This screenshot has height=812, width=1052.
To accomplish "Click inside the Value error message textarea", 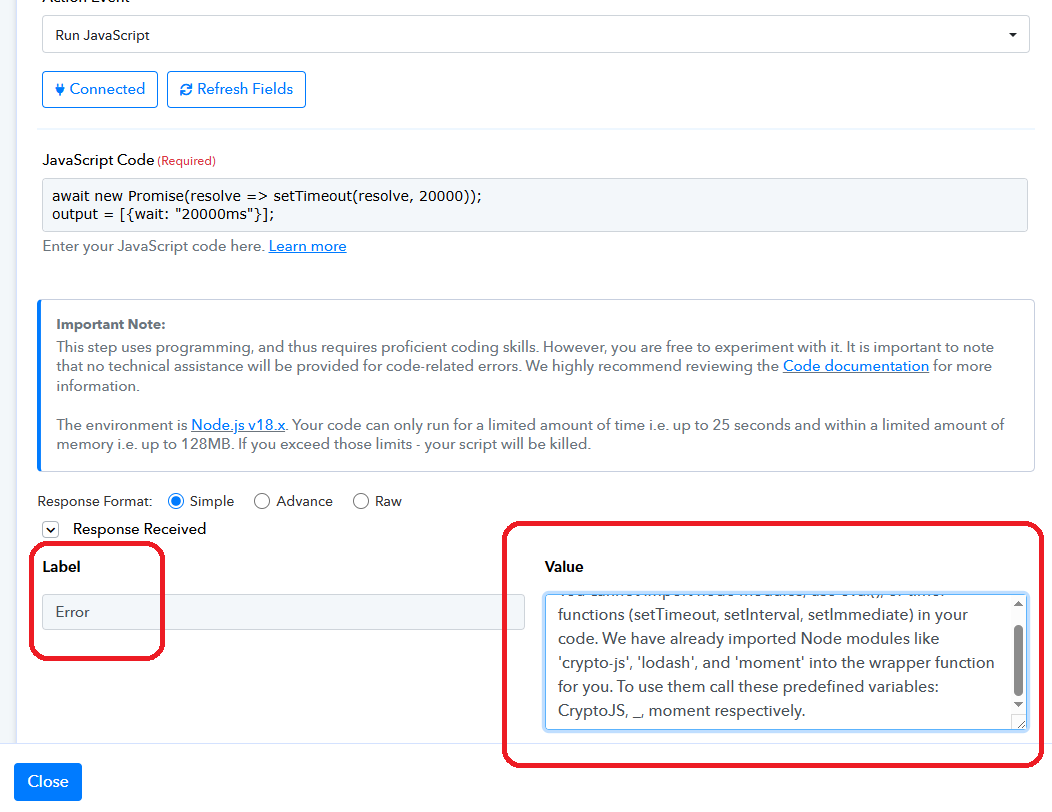I will click(x=775, y=662).
